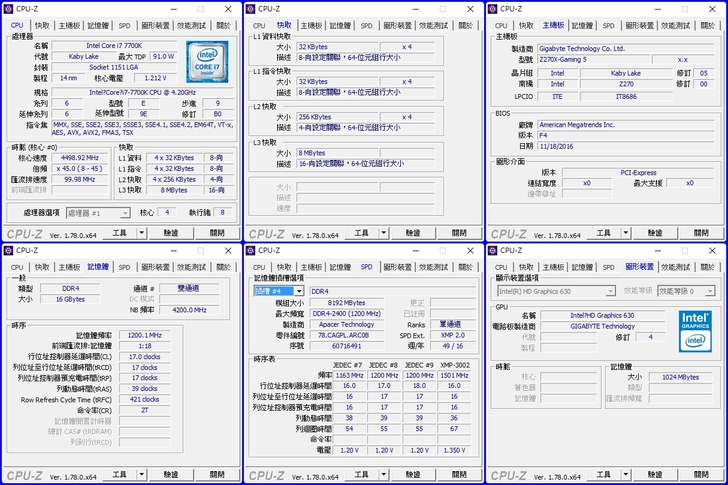Click the XMP-3002 voltage '1.350 V' cell
This screenshot has width=728, height=485.
pos(454,450)
